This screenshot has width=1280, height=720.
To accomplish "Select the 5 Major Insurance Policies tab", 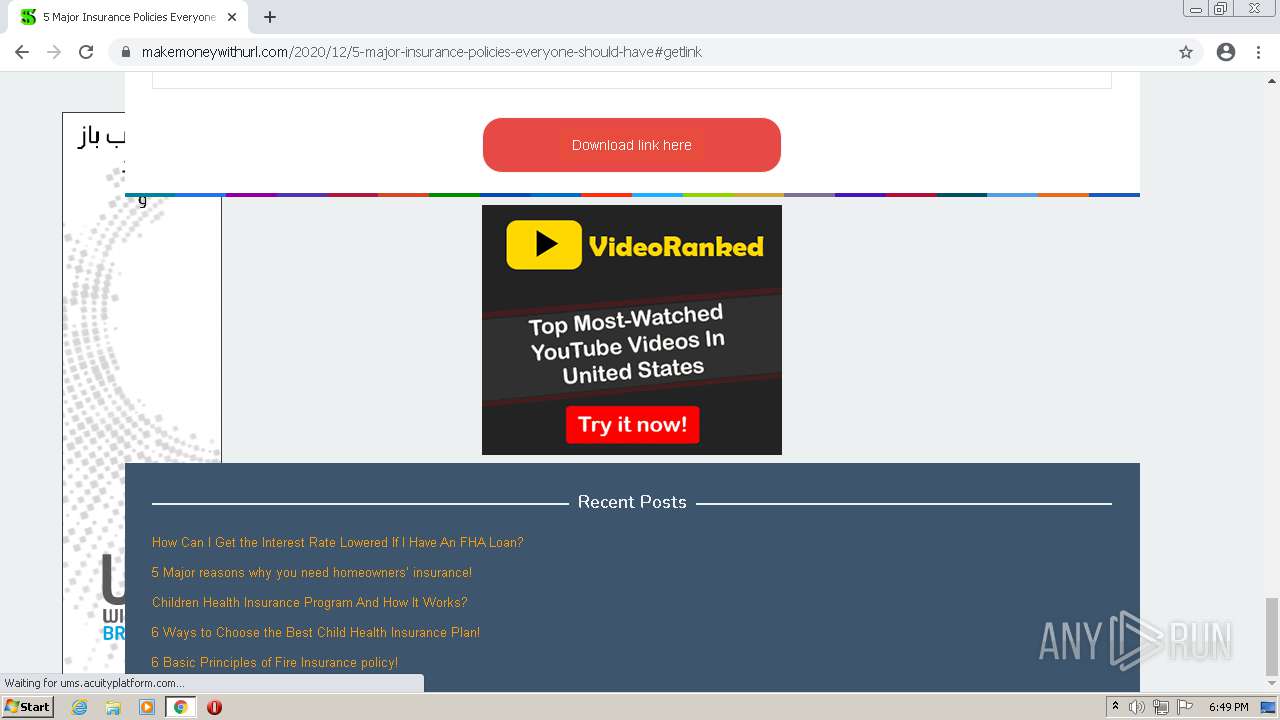I will (130, 17).
